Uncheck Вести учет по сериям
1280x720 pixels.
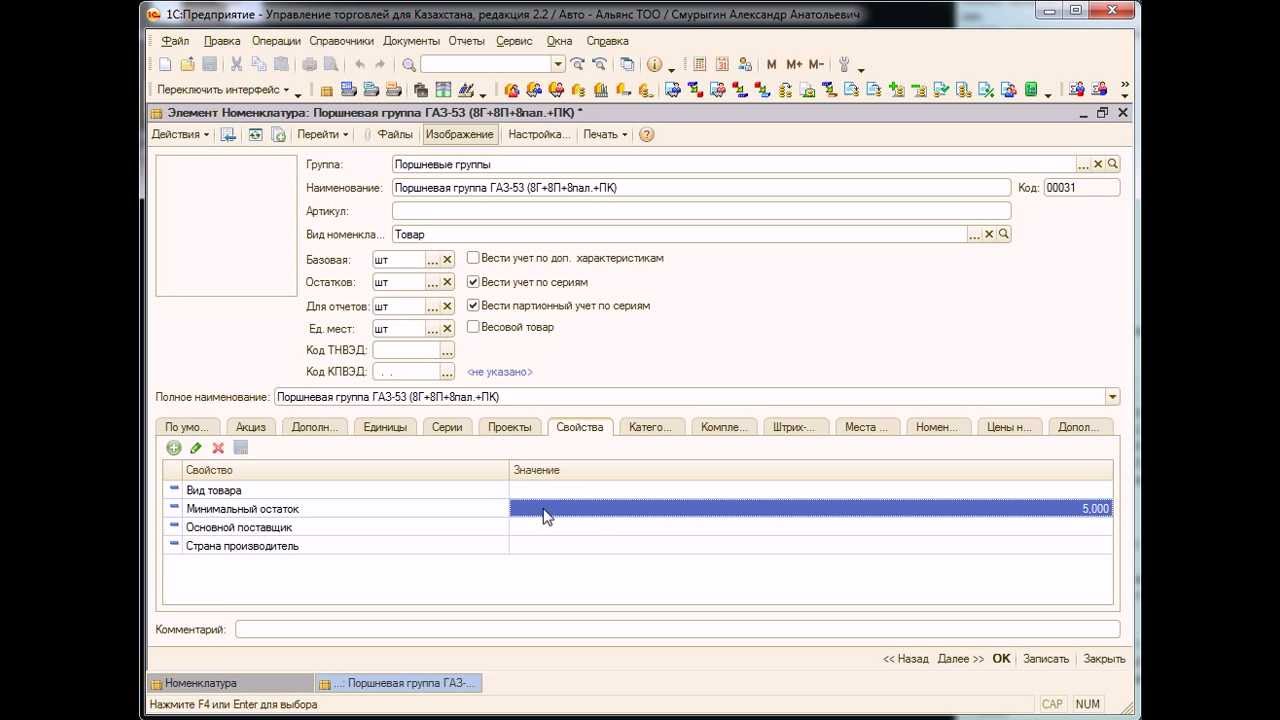click(473, 282)
